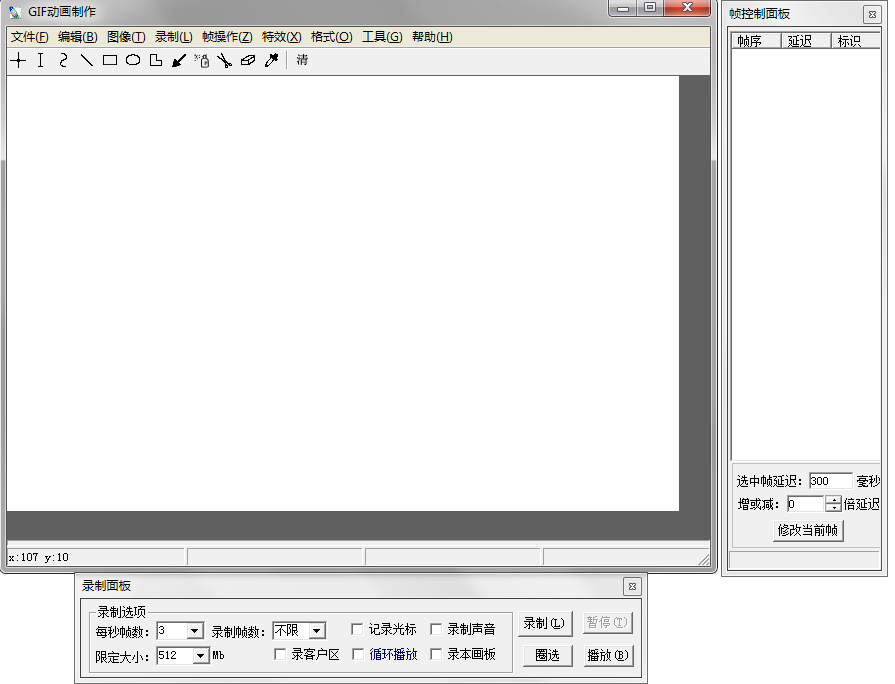Increase delay with the 增或减 stepper arrow
The height and width of the screenshot is (684, 895).
[x=832, y=500]
